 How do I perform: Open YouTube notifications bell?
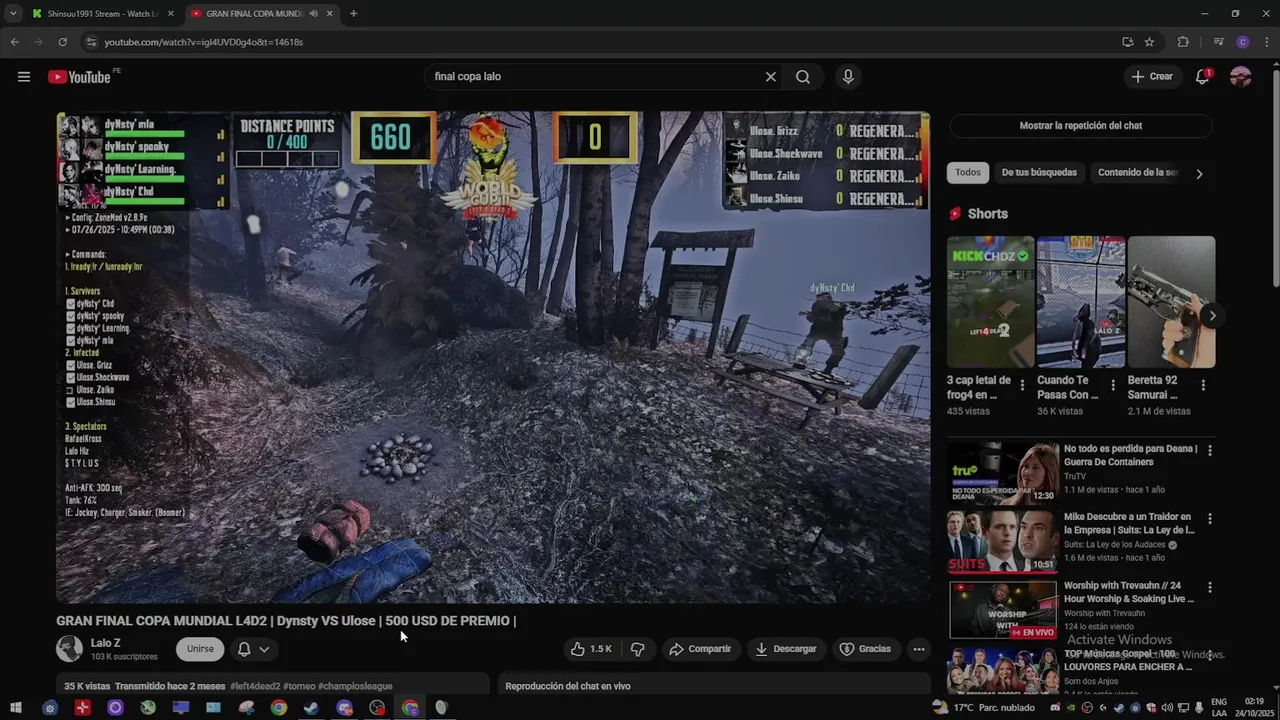[x=1203, y=77]
